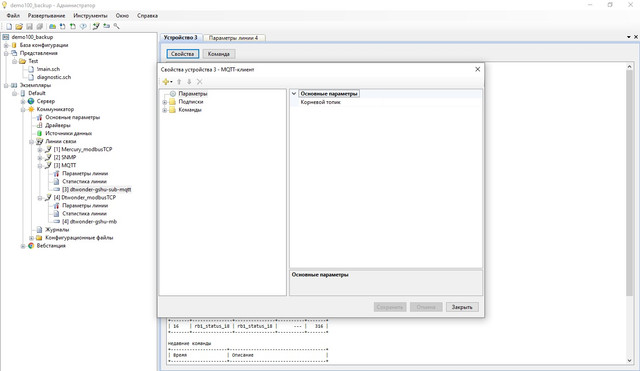Viewport: 640px width, 371px height.
Task: Create a new project via toolbar icon
Action: [9, 26]
